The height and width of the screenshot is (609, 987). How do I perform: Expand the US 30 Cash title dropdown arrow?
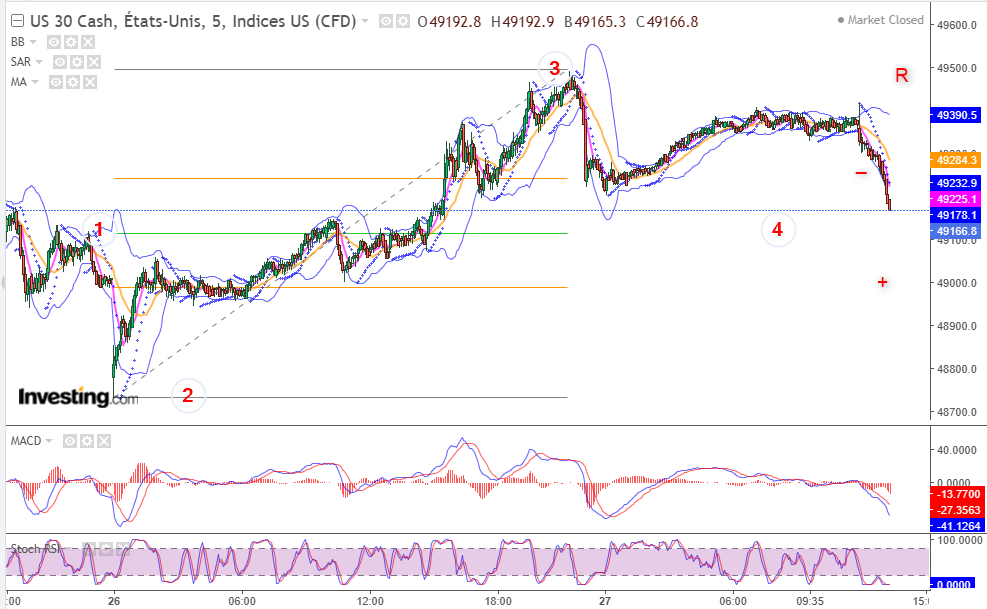(364, 22)
